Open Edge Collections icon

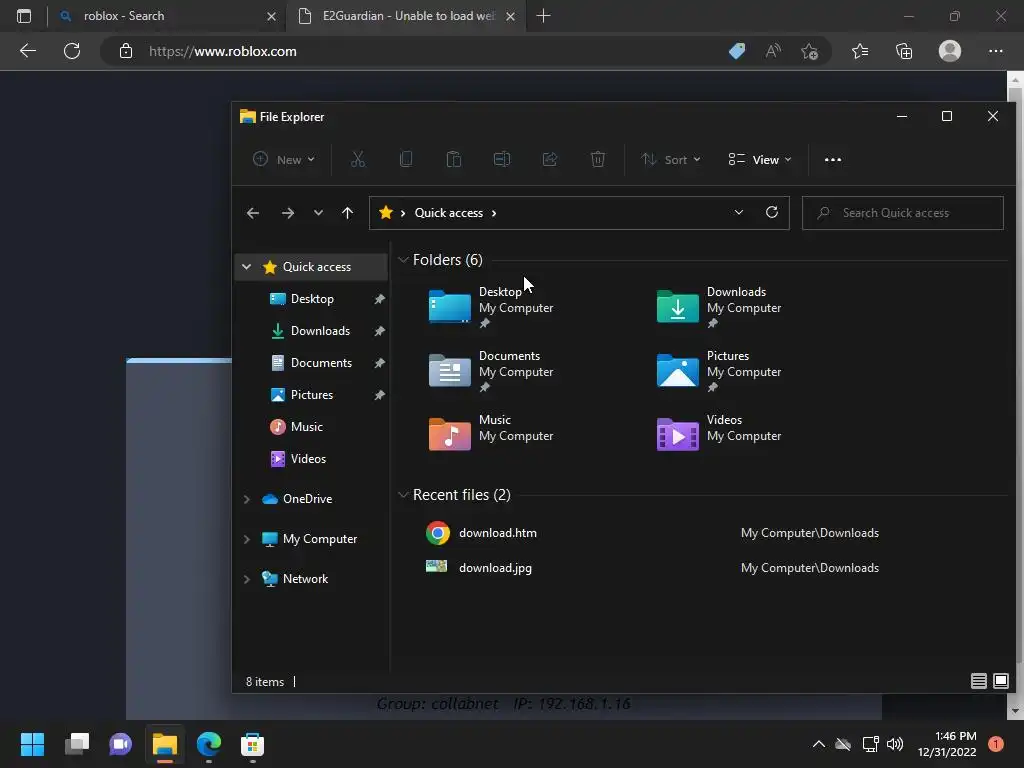pos(904,51)
